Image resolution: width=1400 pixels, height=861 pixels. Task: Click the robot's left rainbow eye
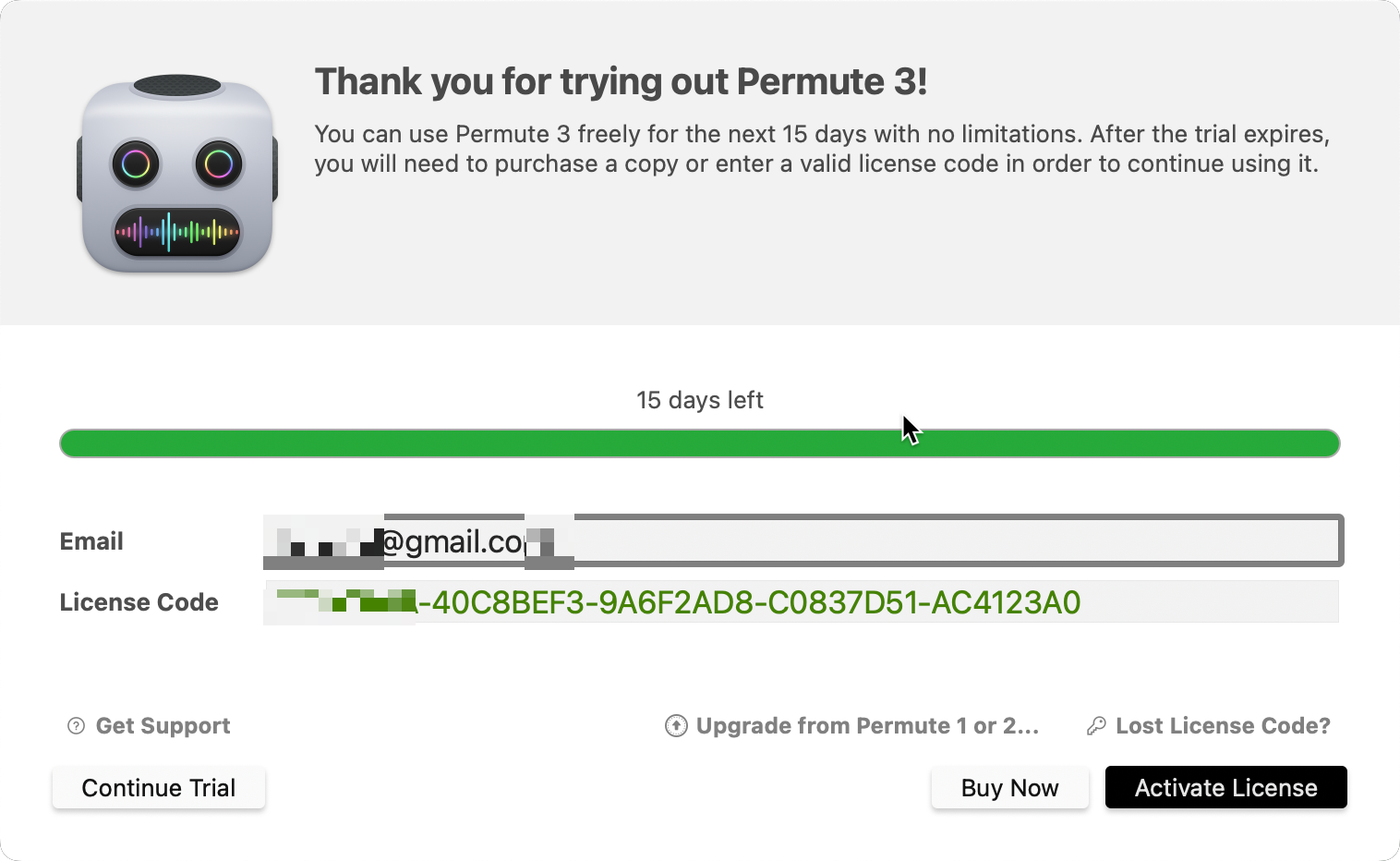pos(136,164)
